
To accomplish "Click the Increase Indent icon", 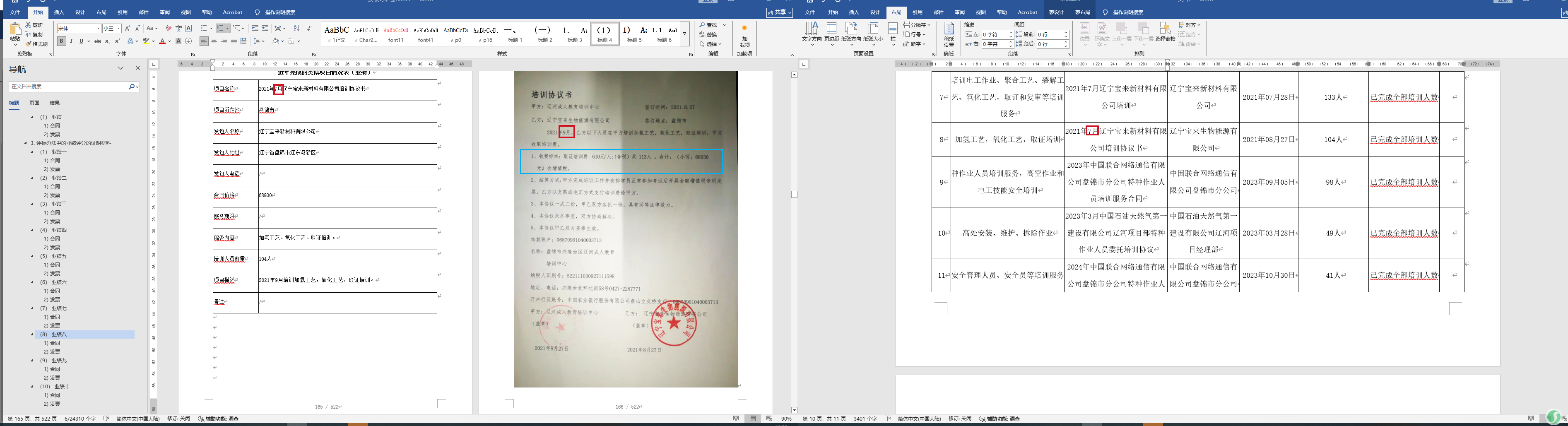I will coord(265,28).
